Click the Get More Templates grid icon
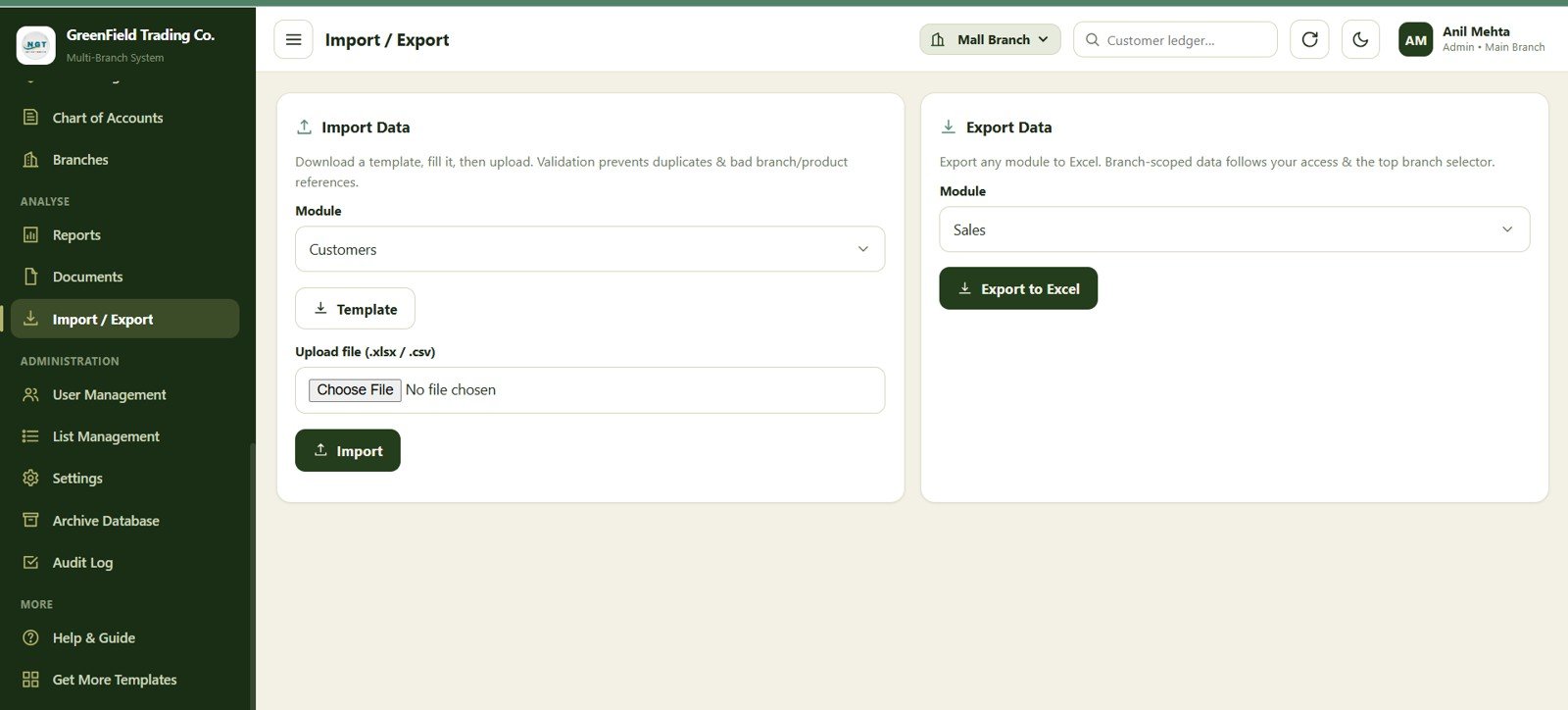Viewport: 1568px width, 710px height. 31,680
